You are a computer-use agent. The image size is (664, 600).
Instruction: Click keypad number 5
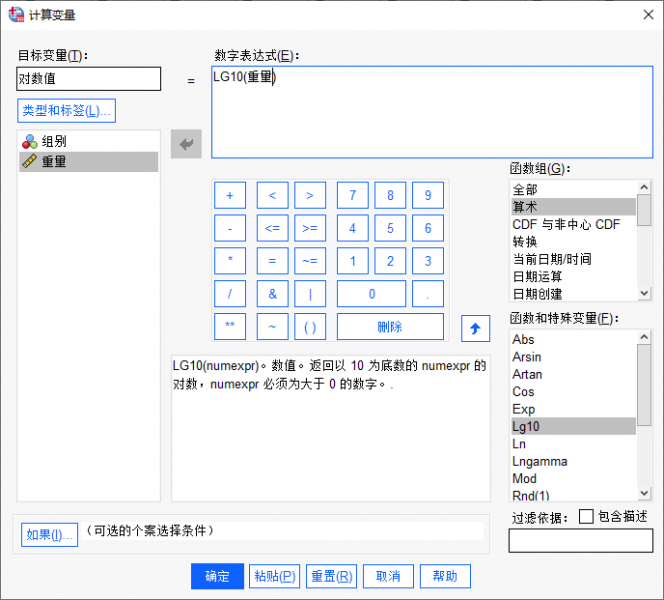point(390,228)
